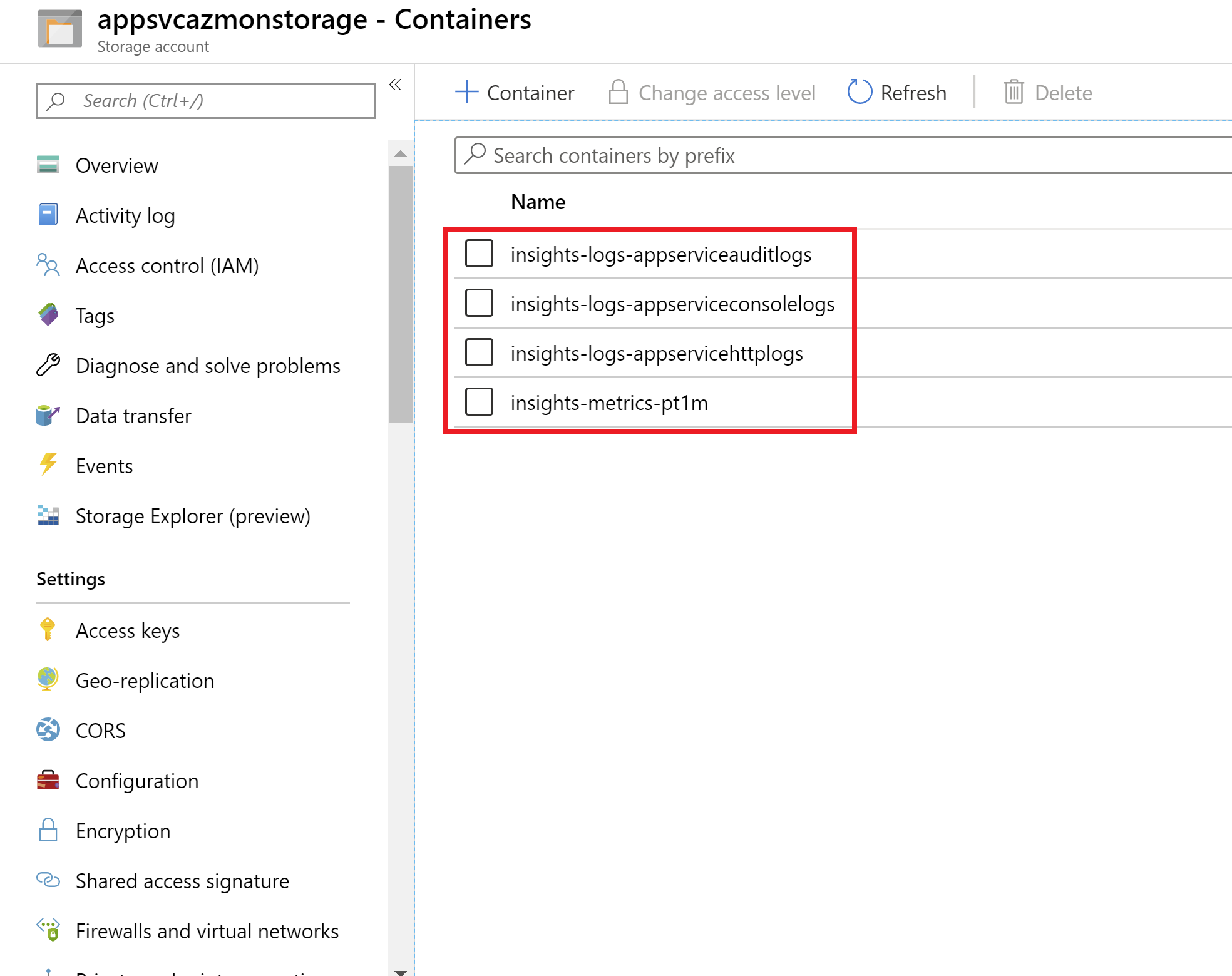
Task: Tick the insights-metrics-pt1m checkbox
Action: (x=479, y=402)
